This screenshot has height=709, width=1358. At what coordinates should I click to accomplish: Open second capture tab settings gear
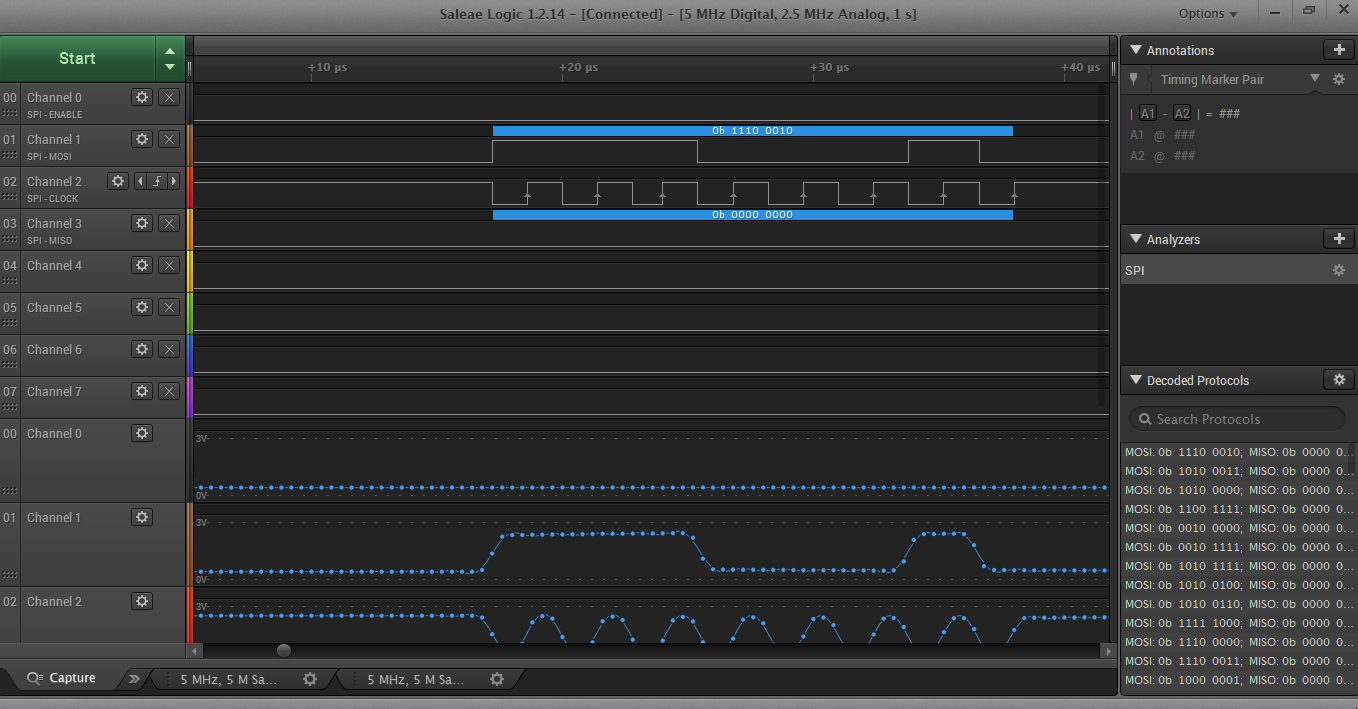click(497, 679)
